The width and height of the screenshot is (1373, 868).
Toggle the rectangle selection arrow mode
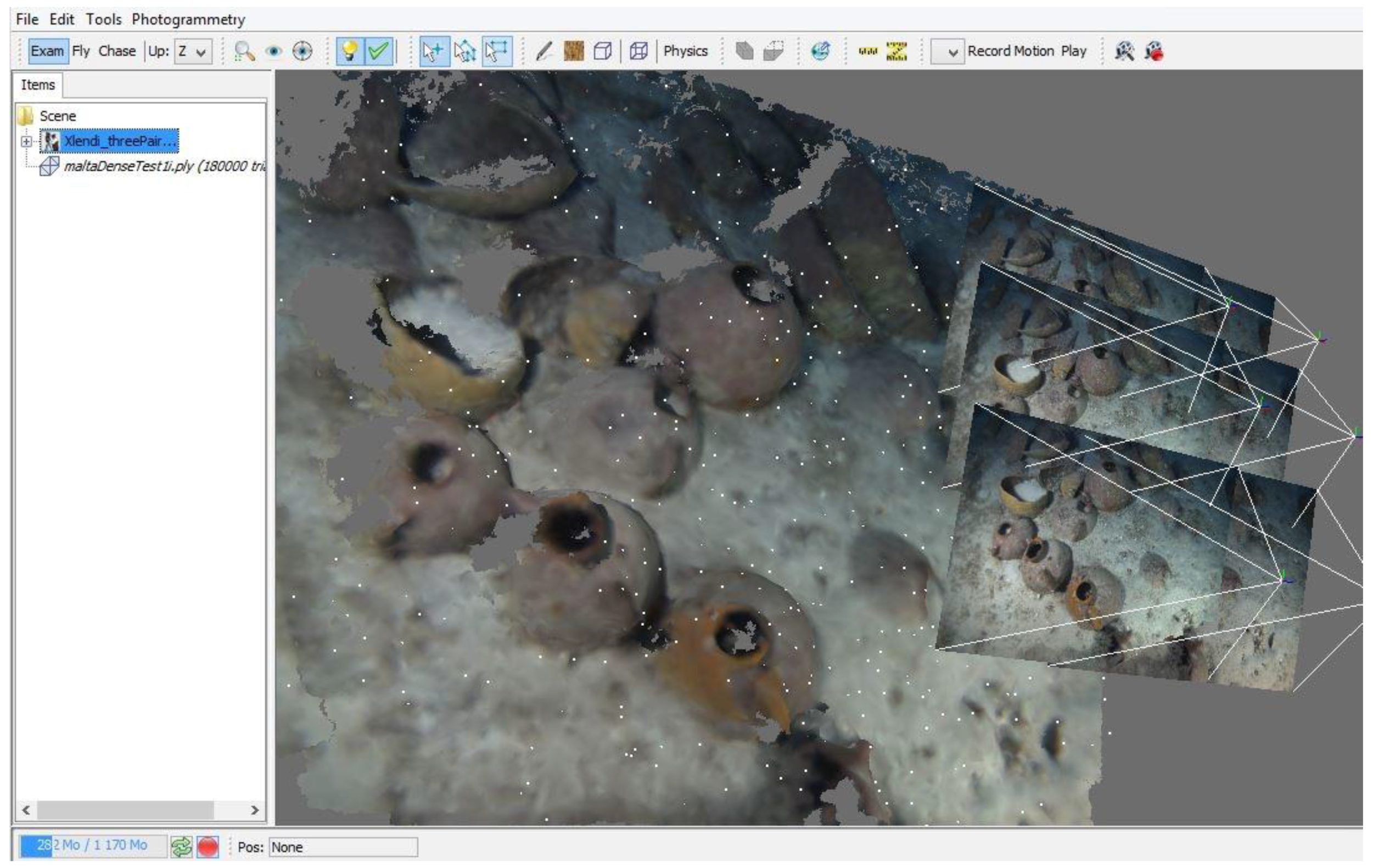click(x=497, y=51)
